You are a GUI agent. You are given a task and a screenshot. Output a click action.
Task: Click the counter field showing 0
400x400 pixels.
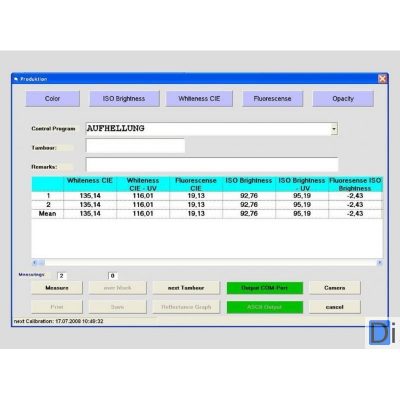point(113,276)
